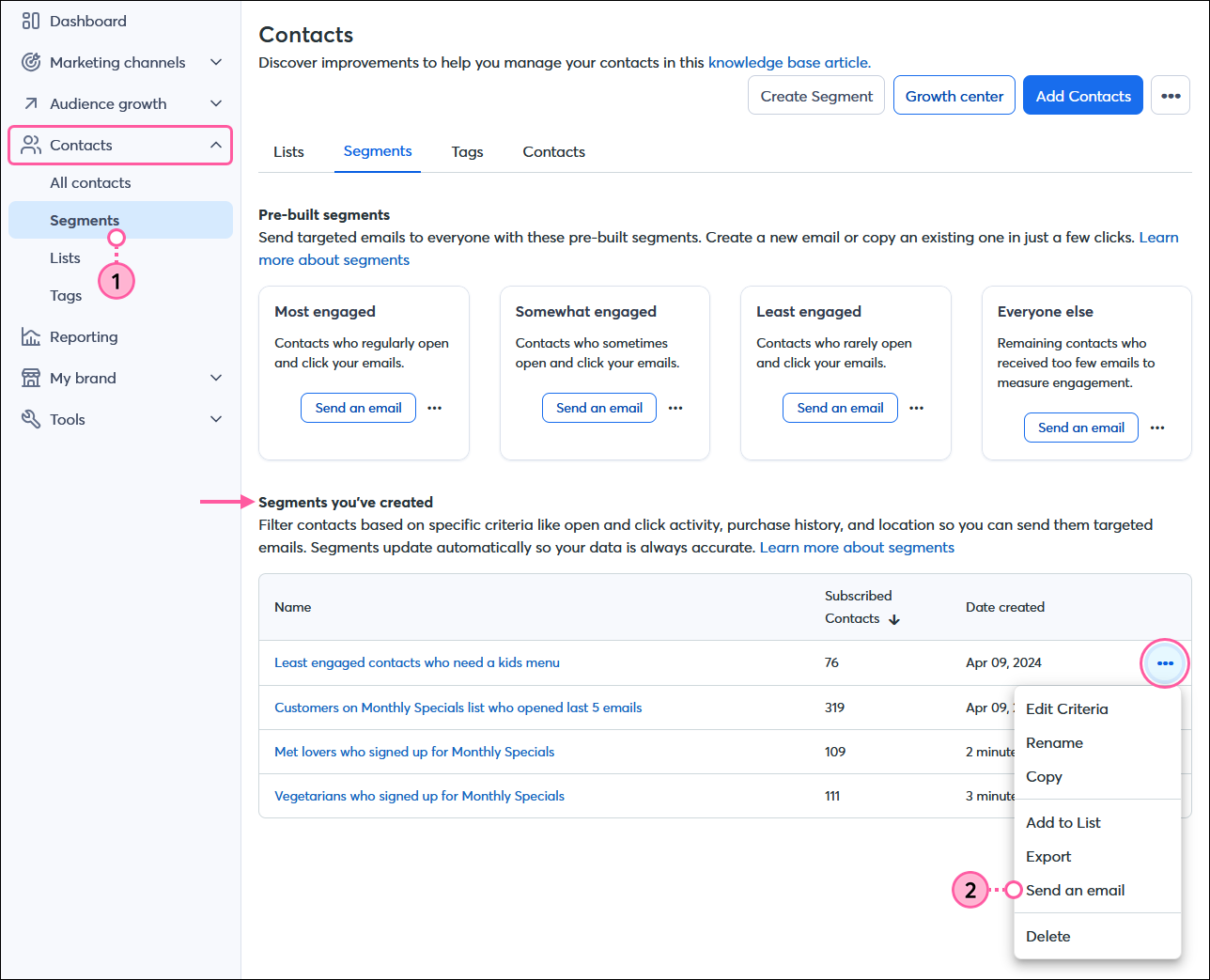
Task: Open the Contacts tab
Action: [x=553, y=151]
